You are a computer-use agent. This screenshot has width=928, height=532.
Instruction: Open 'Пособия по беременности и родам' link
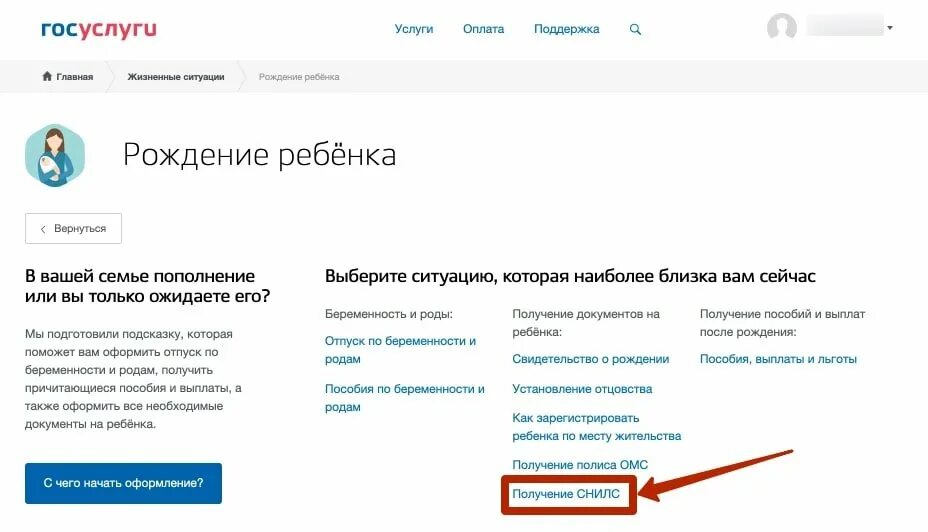(x=405, y=398)
